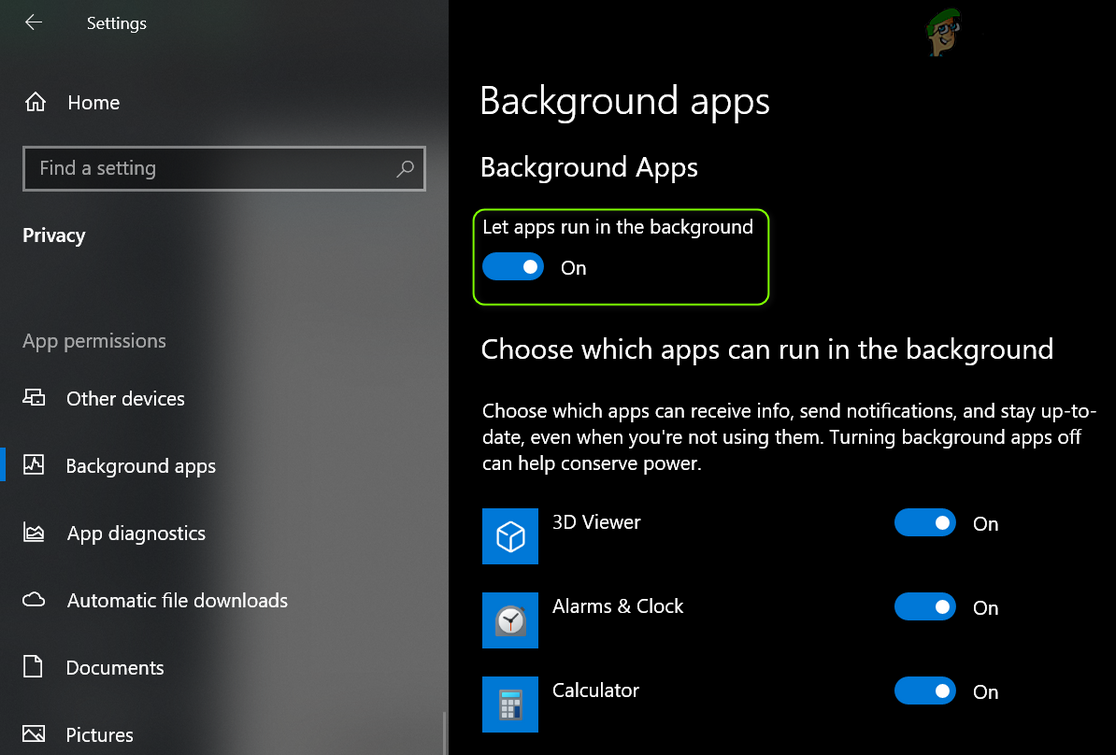Click the 3D Viewer app icon
Viewport: 1116px width, 755px height.
tap(510, 536)
